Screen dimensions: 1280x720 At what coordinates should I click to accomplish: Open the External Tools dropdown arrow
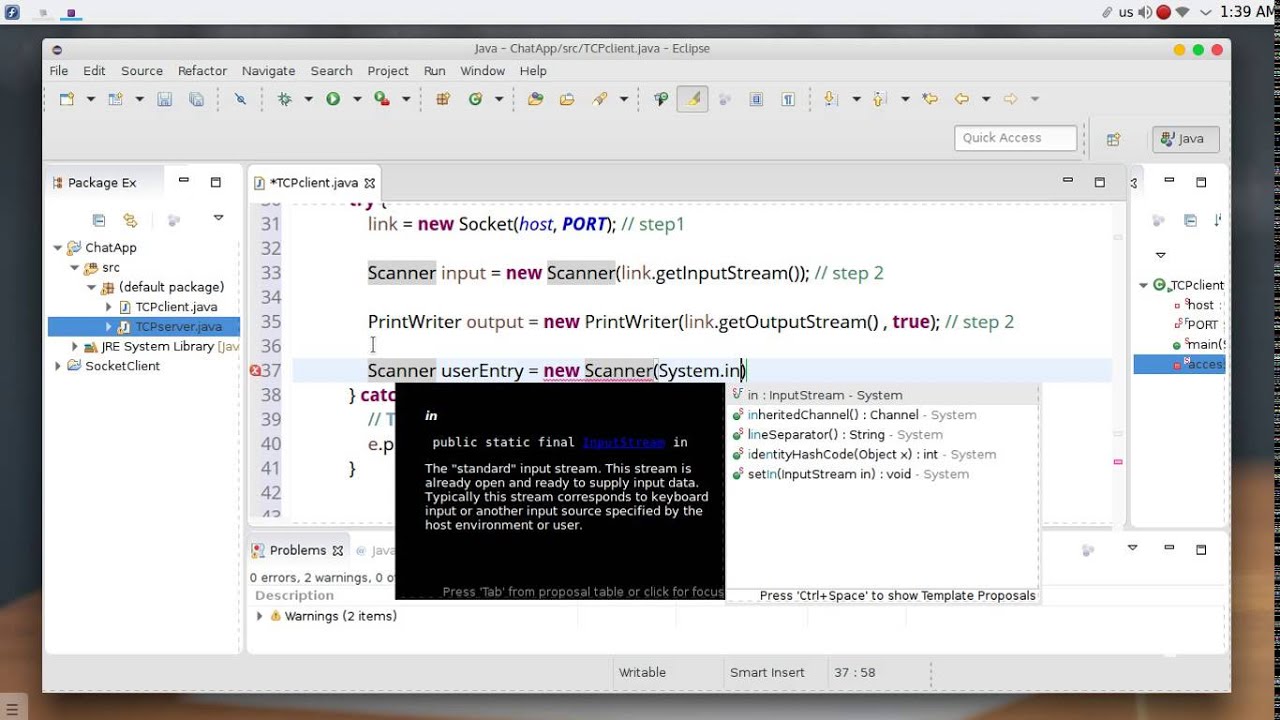[x=405, y=99]
